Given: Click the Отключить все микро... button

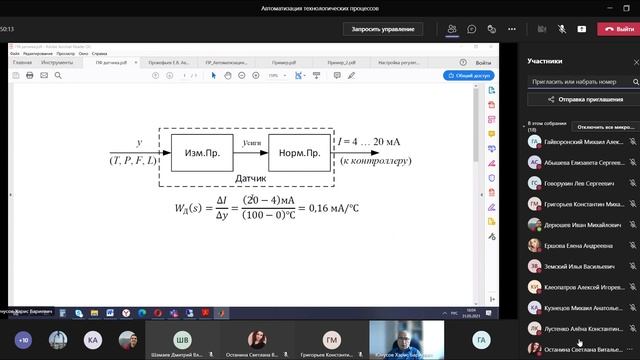Looking at the screenshot, I should (606, 127).
